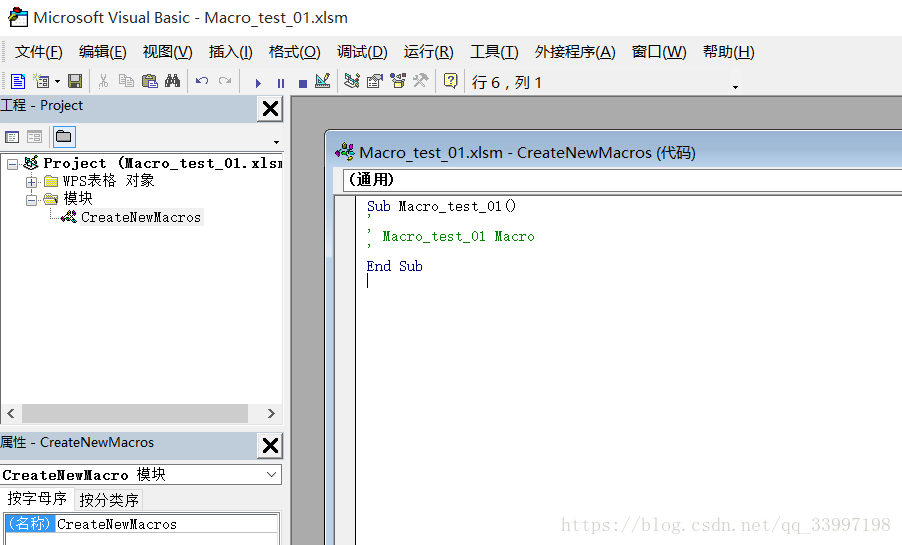Open VBA Help question mark icon

450,81
